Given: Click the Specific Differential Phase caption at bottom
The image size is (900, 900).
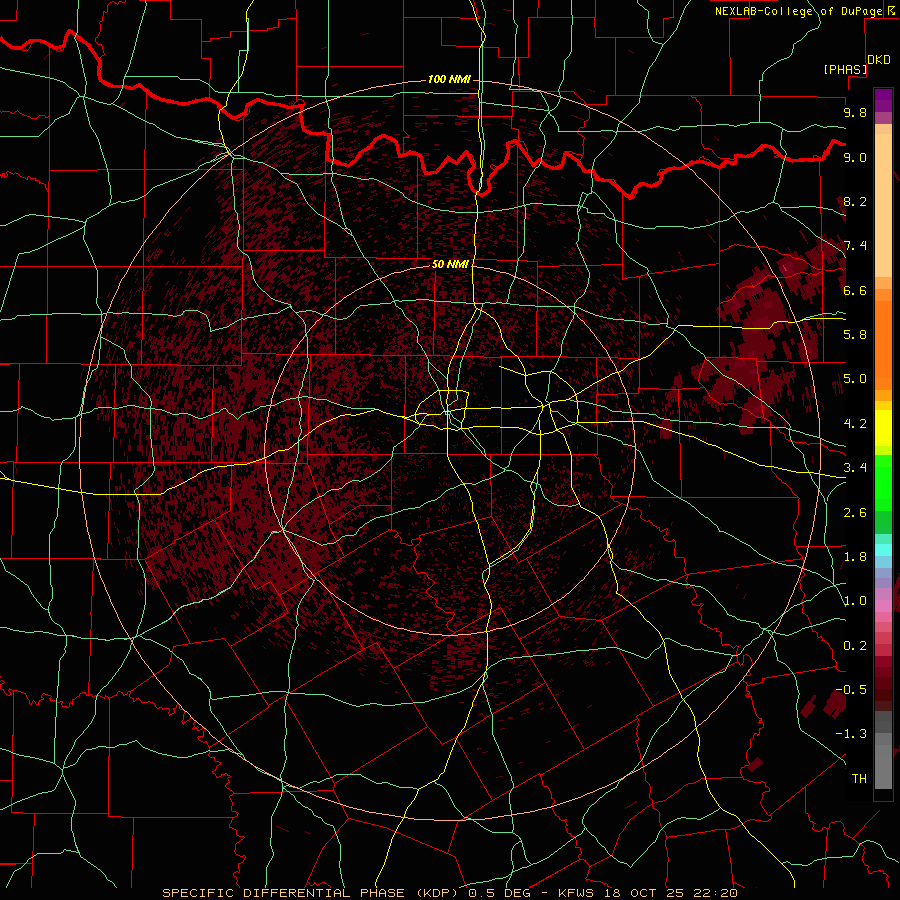Looking at the screenshot, I should pyautogui.click(x=449, y=893).
